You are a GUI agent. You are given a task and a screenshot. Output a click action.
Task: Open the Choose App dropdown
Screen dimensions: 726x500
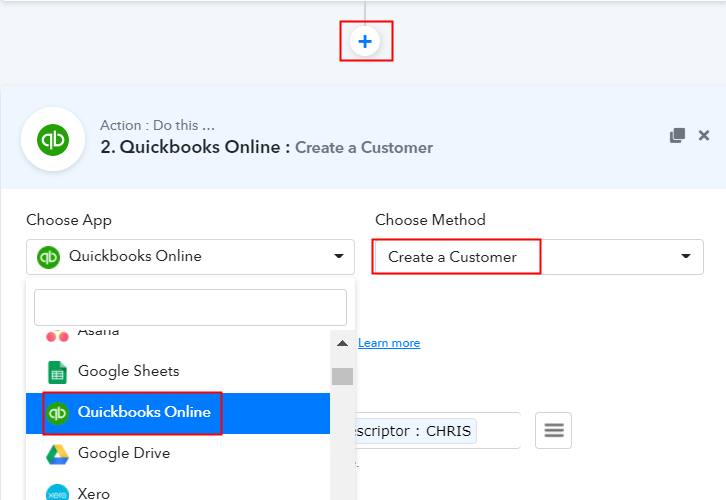[190, 256]
